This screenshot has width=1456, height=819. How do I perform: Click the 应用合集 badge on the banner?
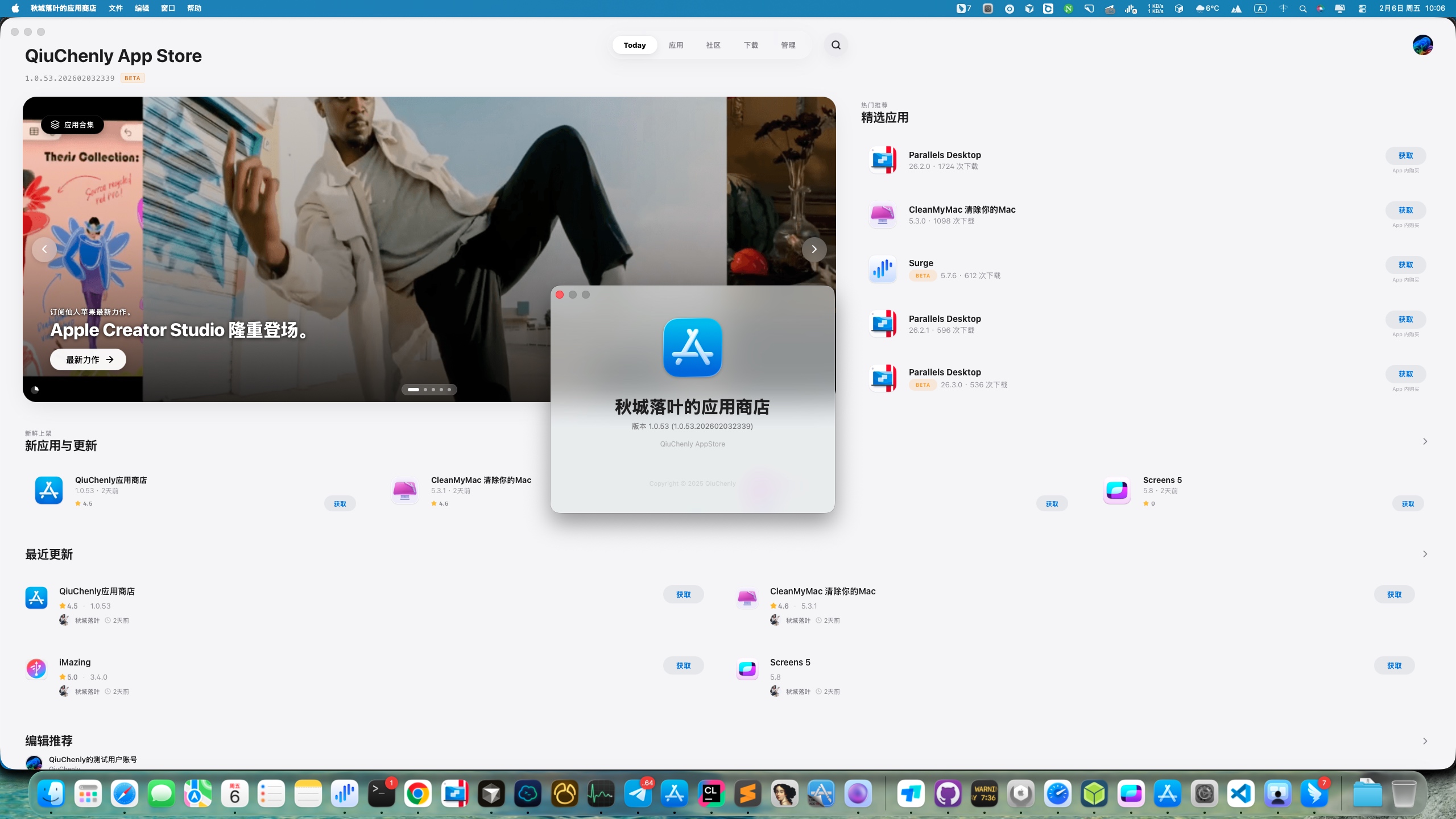pos(72,125)
